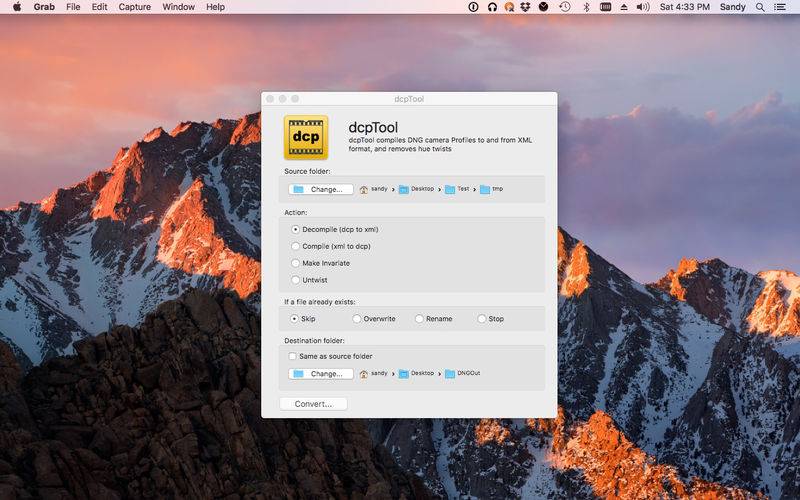Click the Sandy user name in menu bar
The height and width of the screenshot is (500, 800).
click(733, 7)
